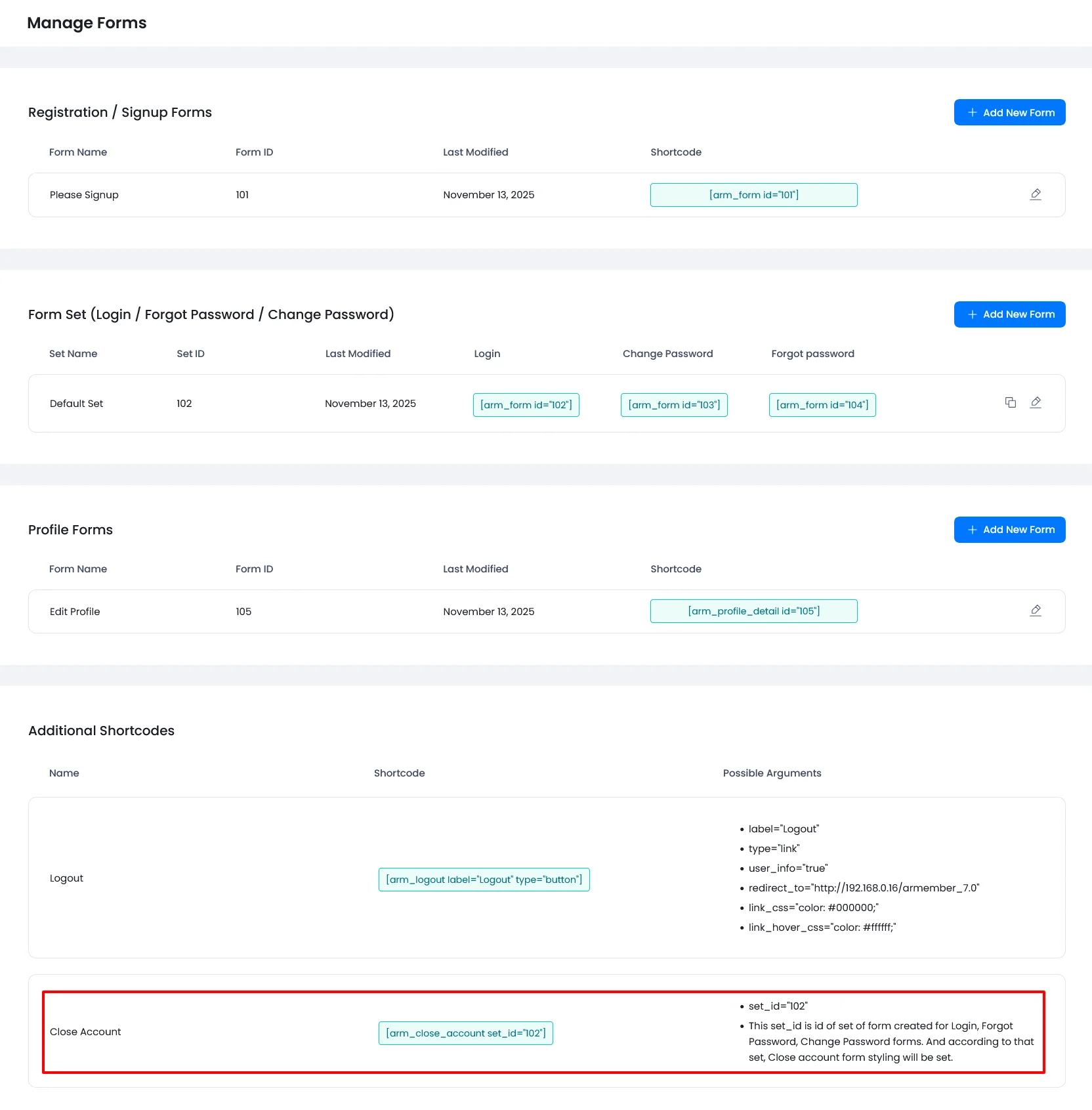This screenshot has width=1092, height=1110.
Task: Click edit pencil icon for Please Signup form
Action: pos(1036,194)
